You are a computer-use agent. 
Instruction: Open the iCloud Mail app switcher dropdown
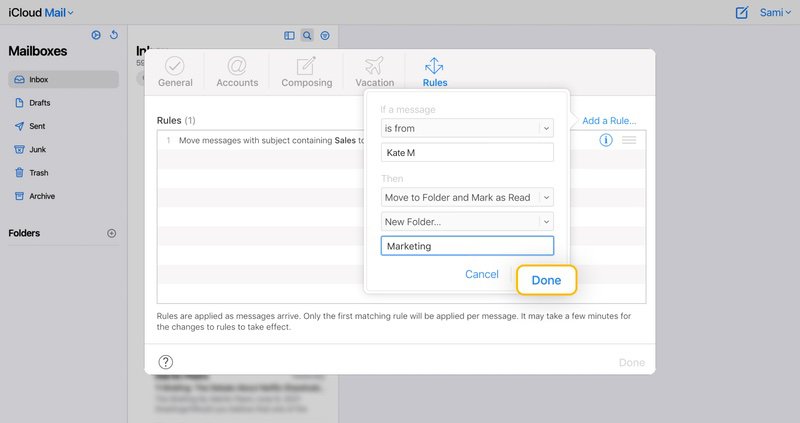click(x=41, y=13)
